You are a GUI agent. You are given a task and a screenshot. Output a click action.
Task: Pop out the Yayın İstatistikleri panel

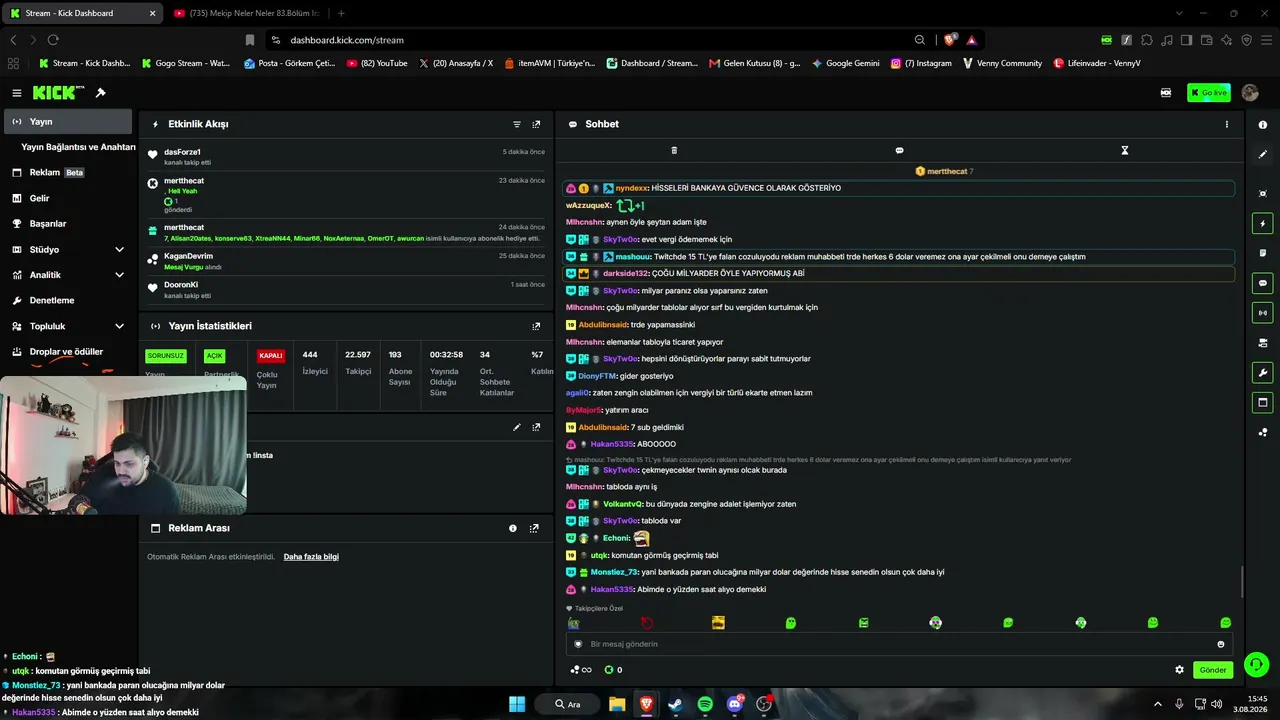click(536, 326)
